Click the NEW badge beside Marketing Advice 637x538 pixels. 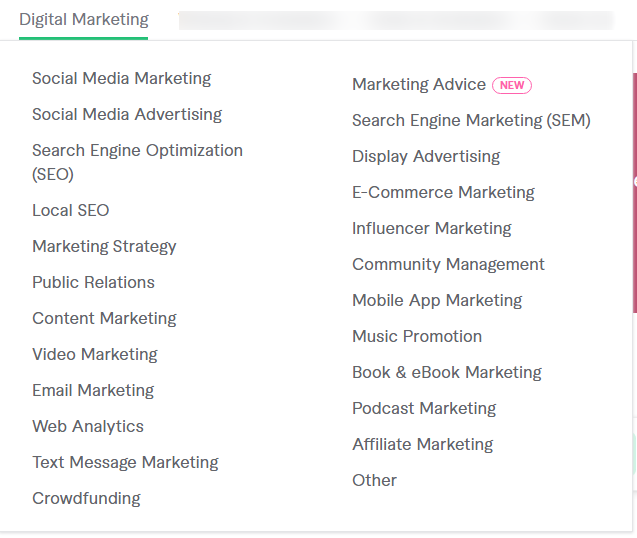tap(512, 85)
